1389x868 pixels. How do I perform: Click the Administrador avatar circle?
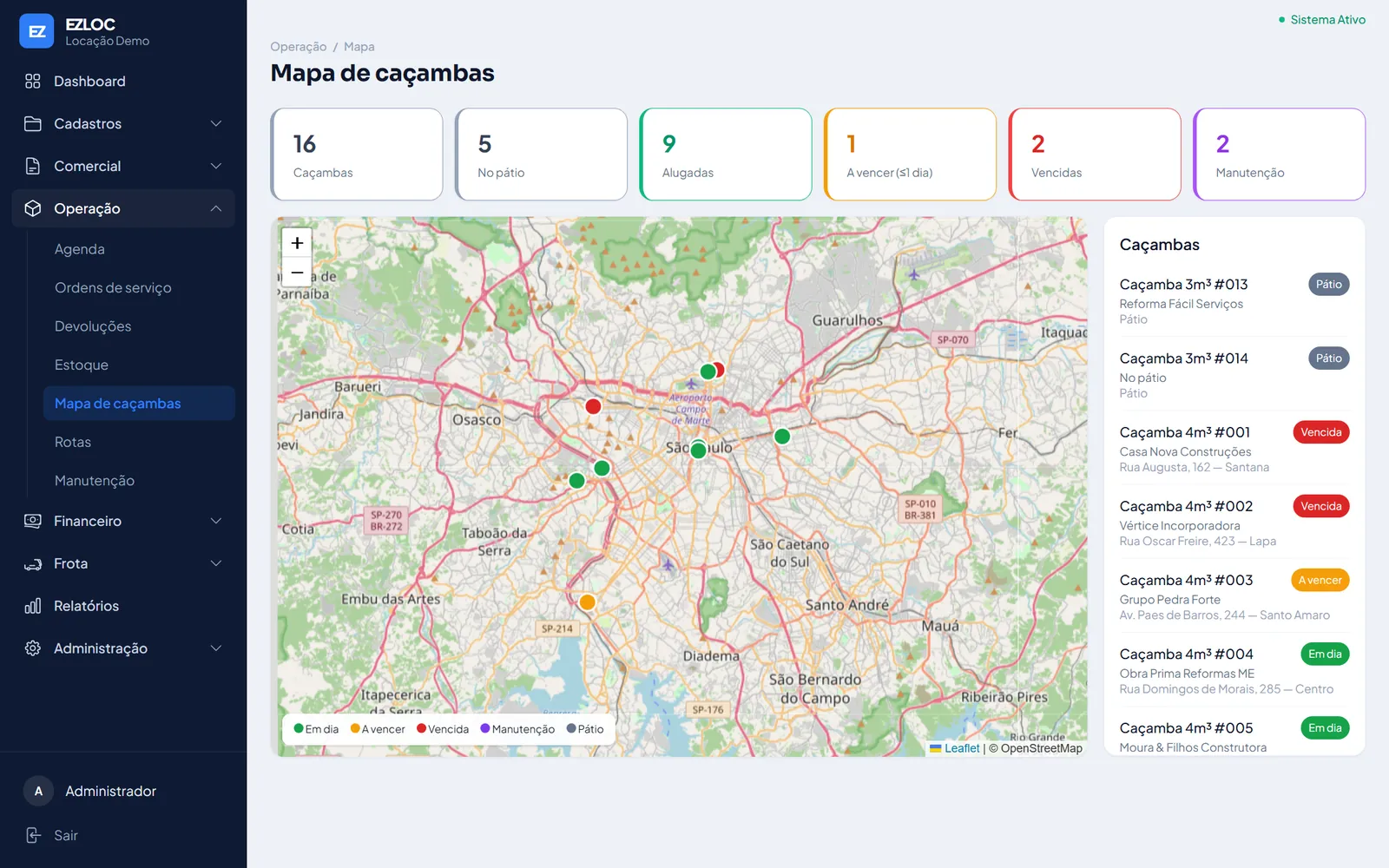click(38, 791)
